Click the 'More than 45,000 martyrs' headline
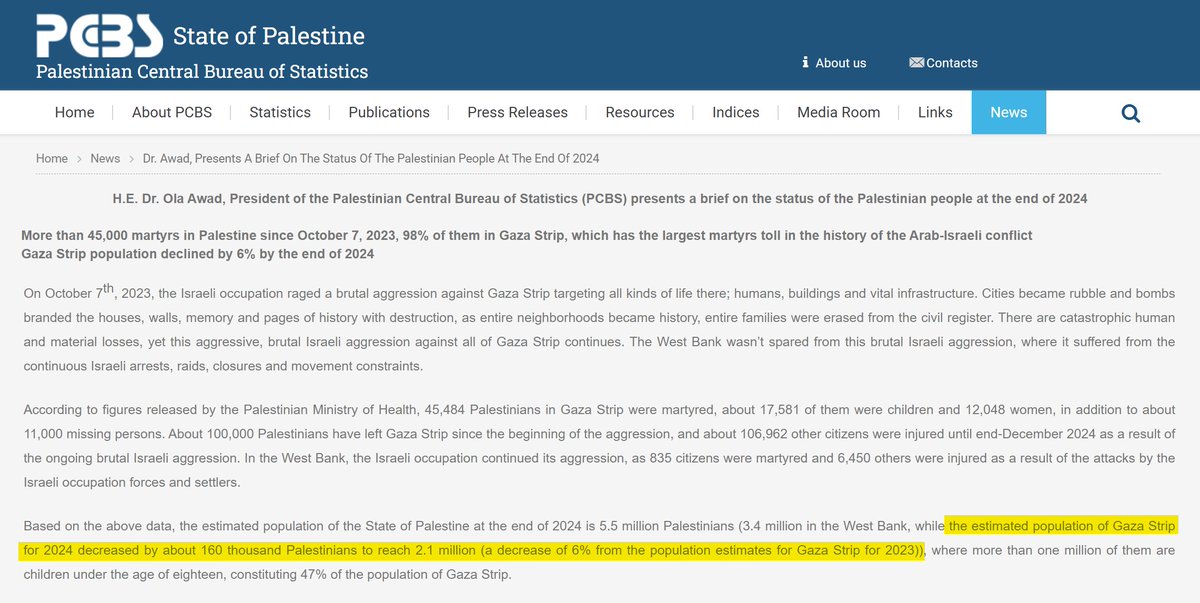 click(527, 235)
